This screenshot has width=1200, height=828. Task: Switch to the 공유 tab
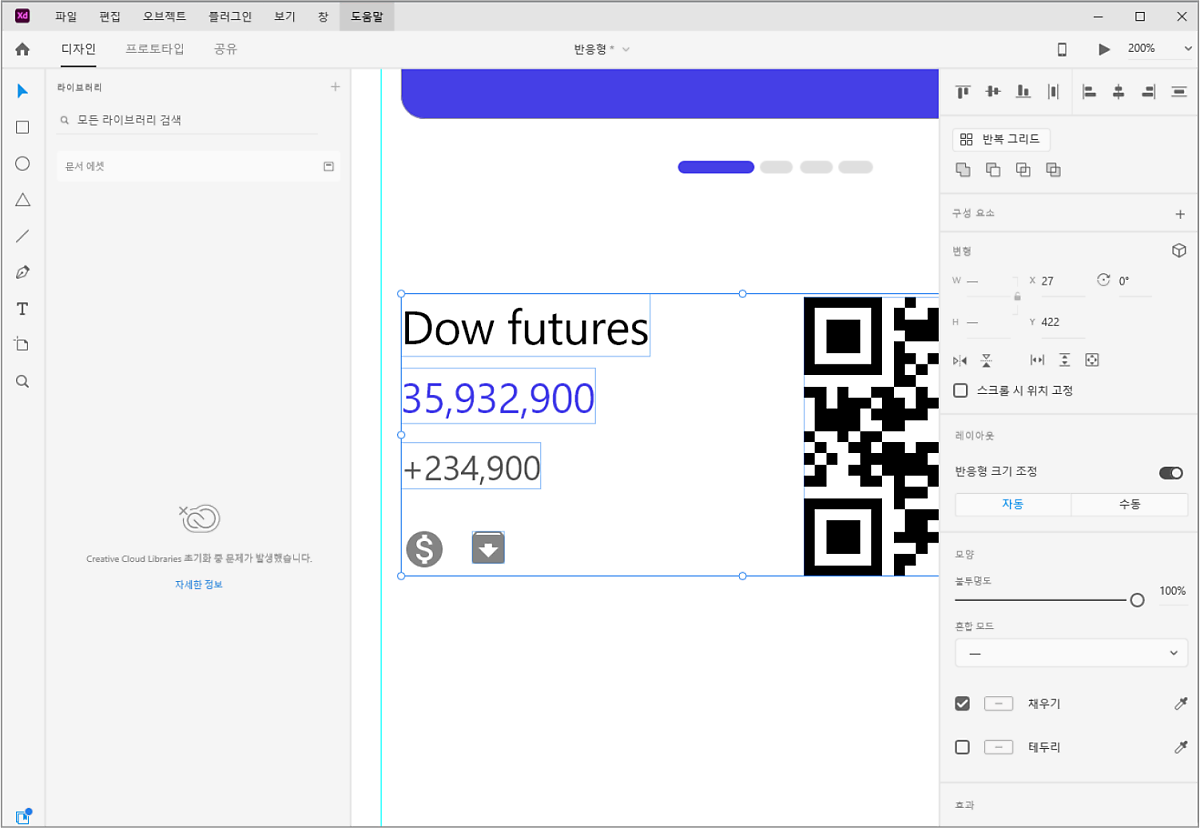click(x=226, y=49)
